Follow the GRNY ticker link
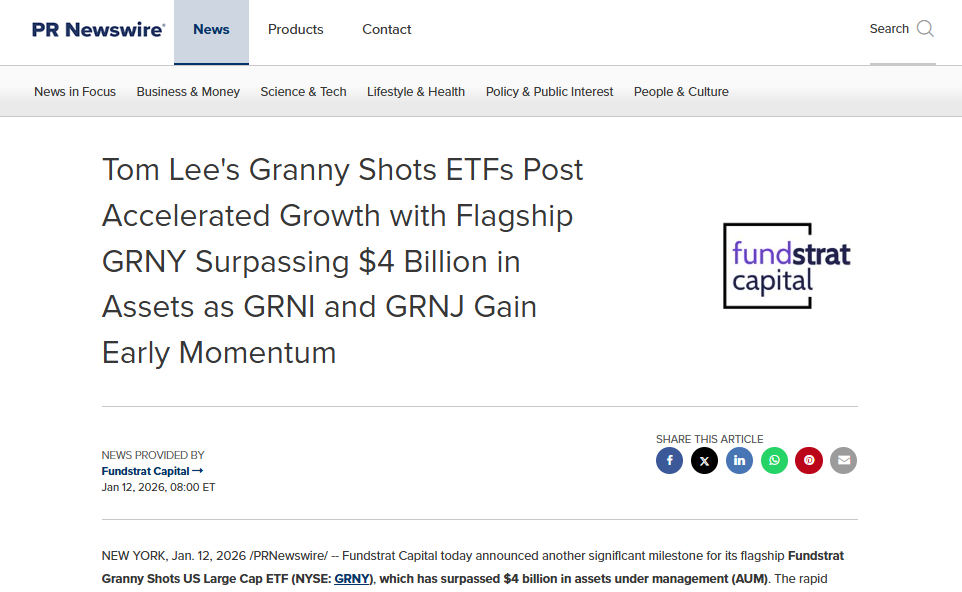The image size is (962, 592). 352,578
